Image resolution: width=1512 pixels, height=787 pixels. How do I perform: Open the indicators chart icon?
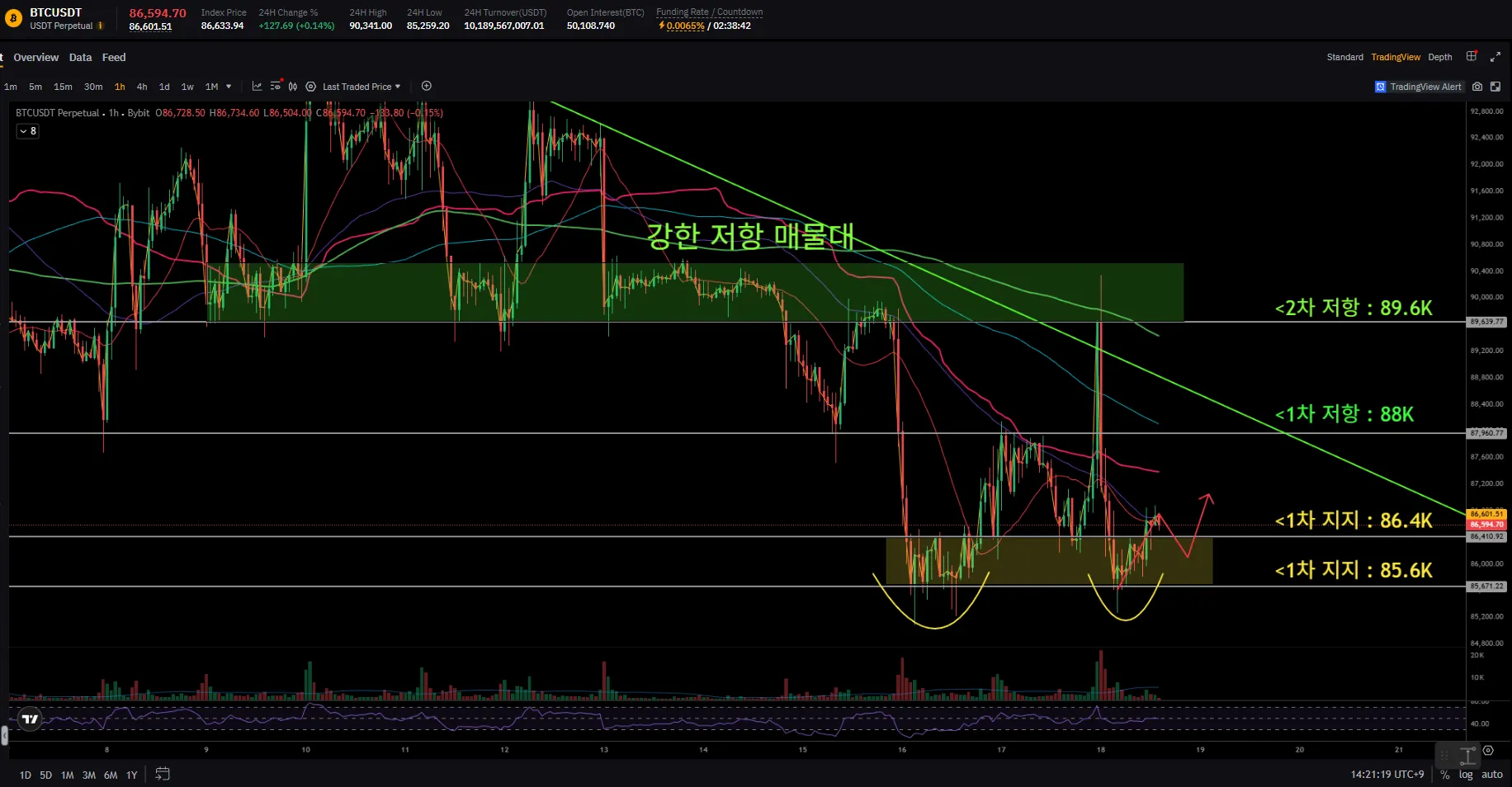point(257,87)
